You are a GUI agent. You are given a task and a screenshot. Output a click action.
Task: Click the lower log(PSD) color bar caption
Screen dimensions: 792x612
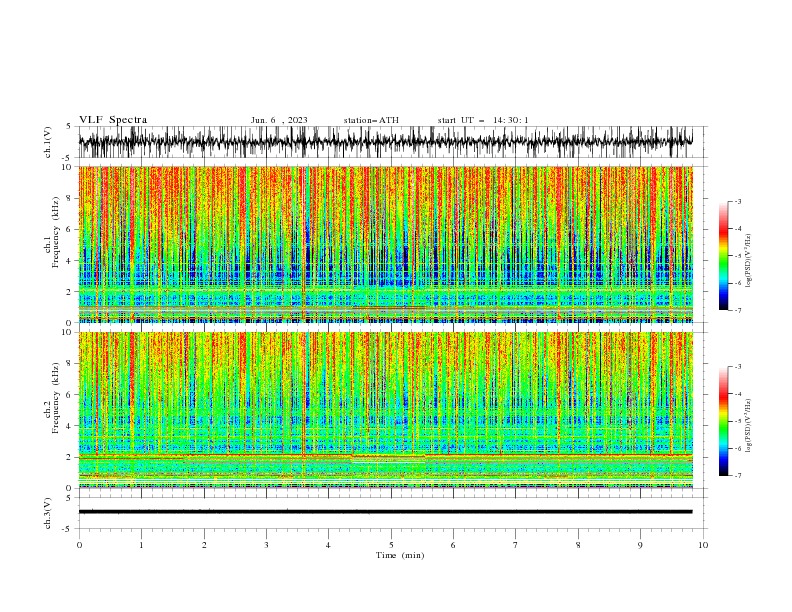[x=748, y=426]
